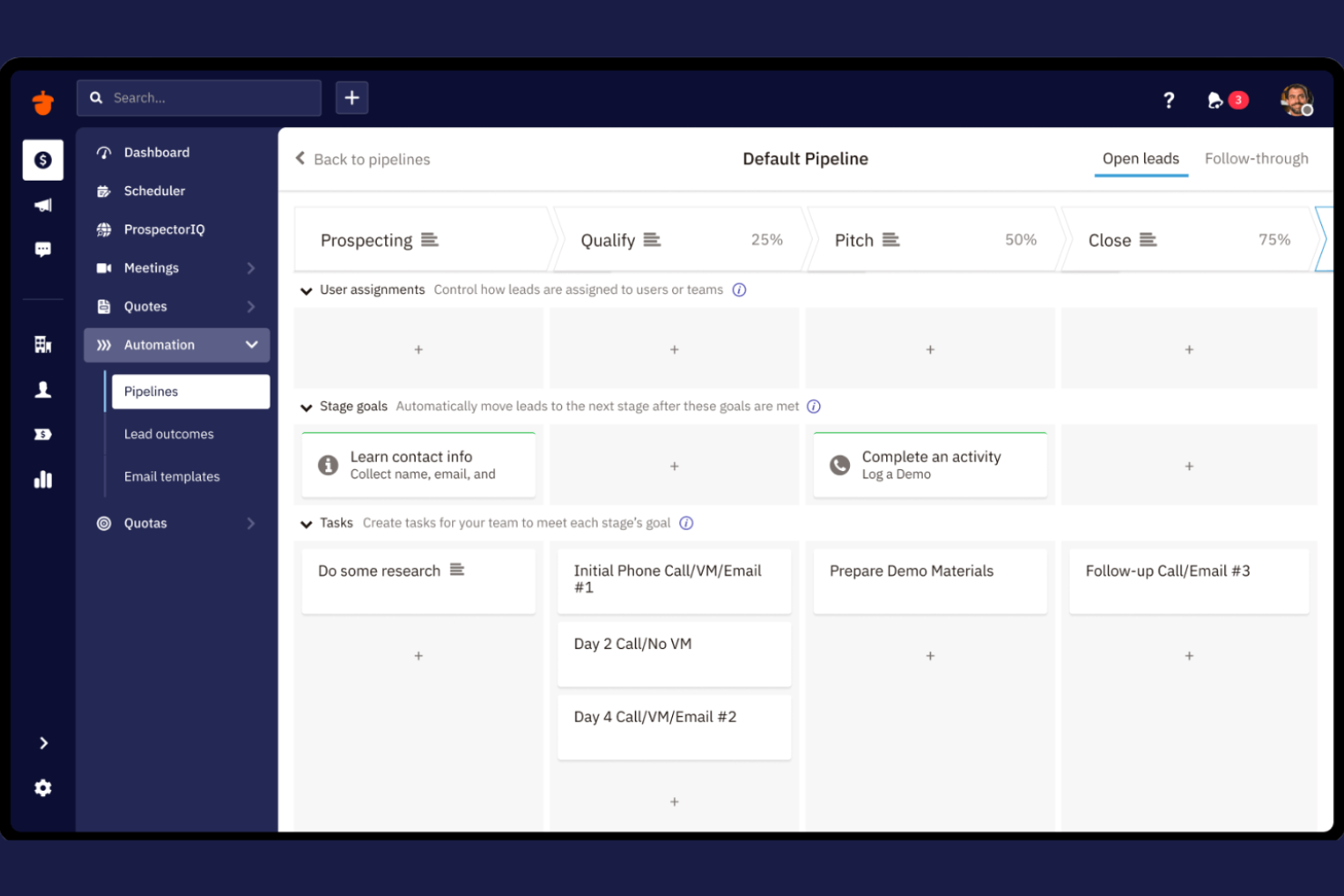Expand the Meetings menu item

pyautogui.click(x=252, y=268)
